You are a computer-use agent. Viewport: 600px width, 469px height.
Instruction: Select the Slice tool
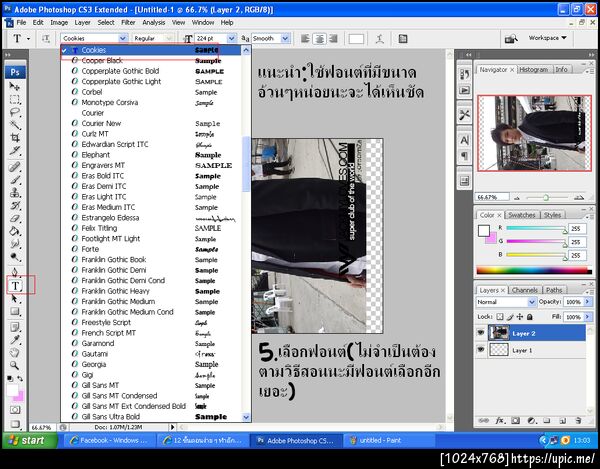[x=15, y=150]
